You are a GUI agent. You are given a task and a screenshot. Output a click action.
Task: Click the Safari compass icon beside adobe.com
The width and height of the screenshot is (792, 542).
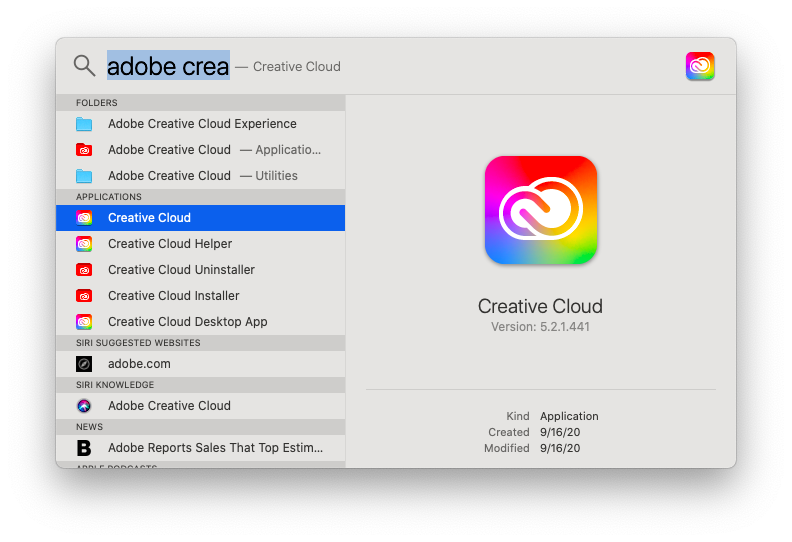84,364
